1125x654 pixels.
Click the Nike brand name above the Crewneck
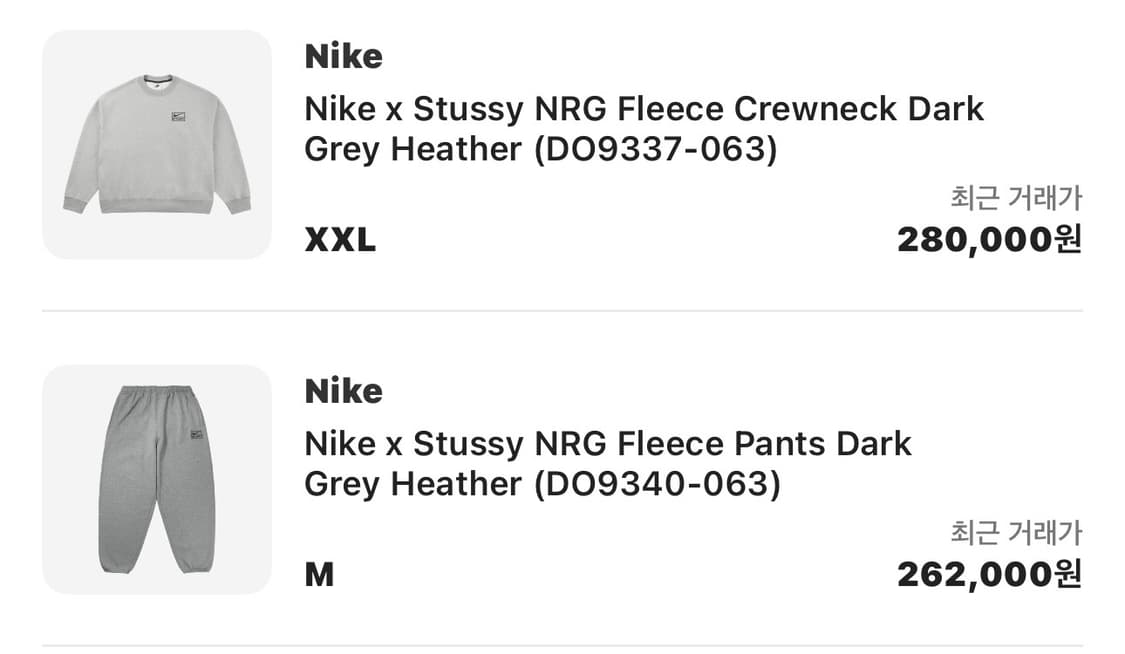[x=343, y=56]
